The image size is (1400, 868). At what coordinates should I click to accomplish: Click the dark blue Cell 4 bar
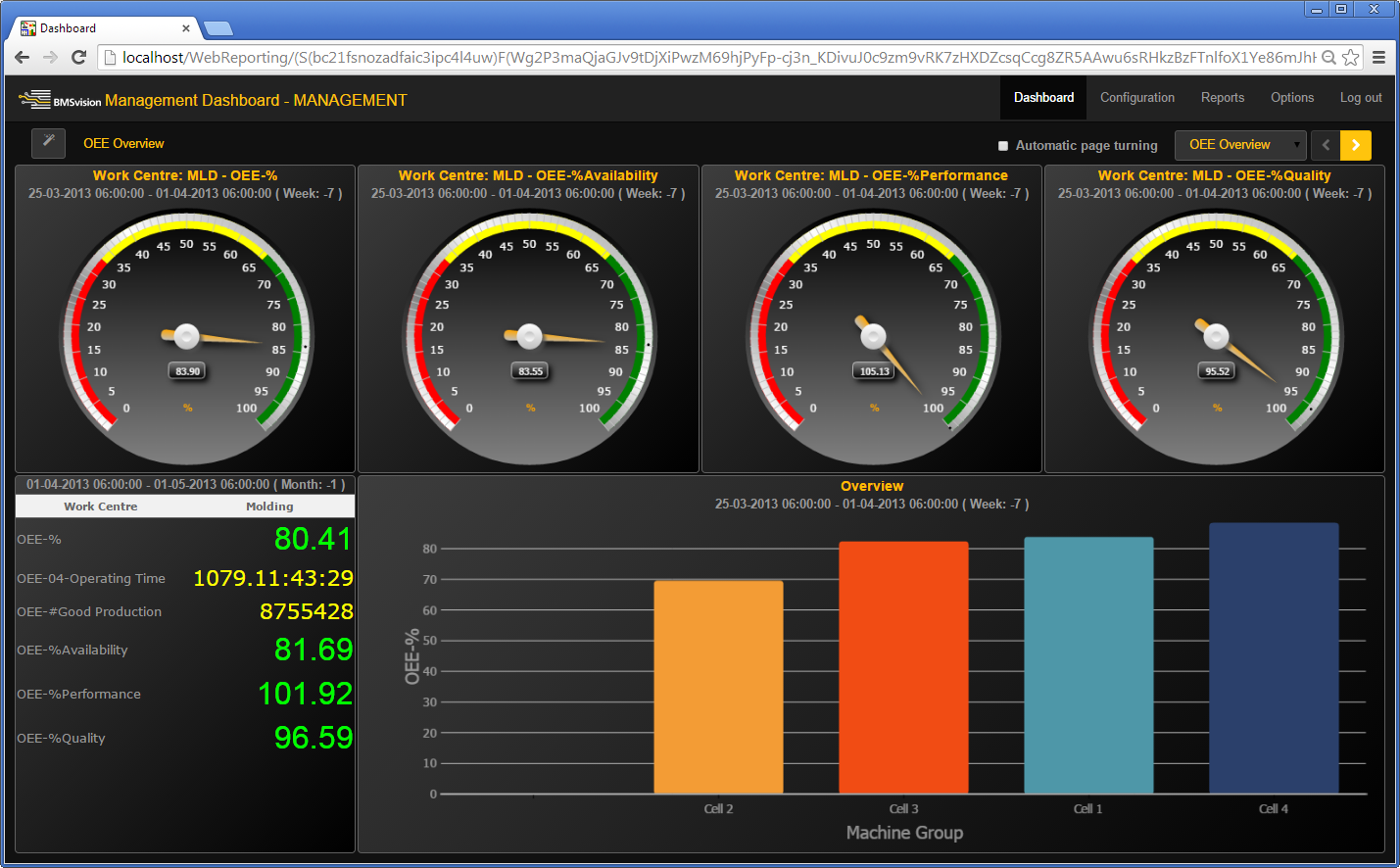point(1273,657)
